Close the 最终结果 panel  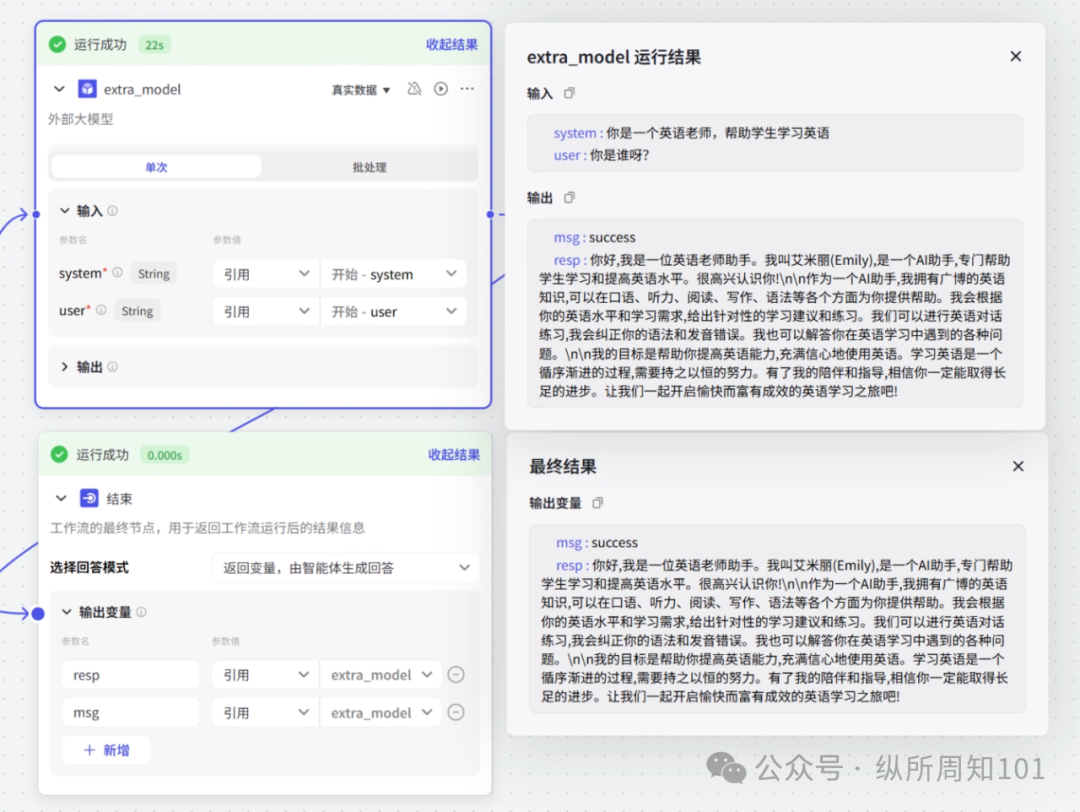[x=1017, y=466]
